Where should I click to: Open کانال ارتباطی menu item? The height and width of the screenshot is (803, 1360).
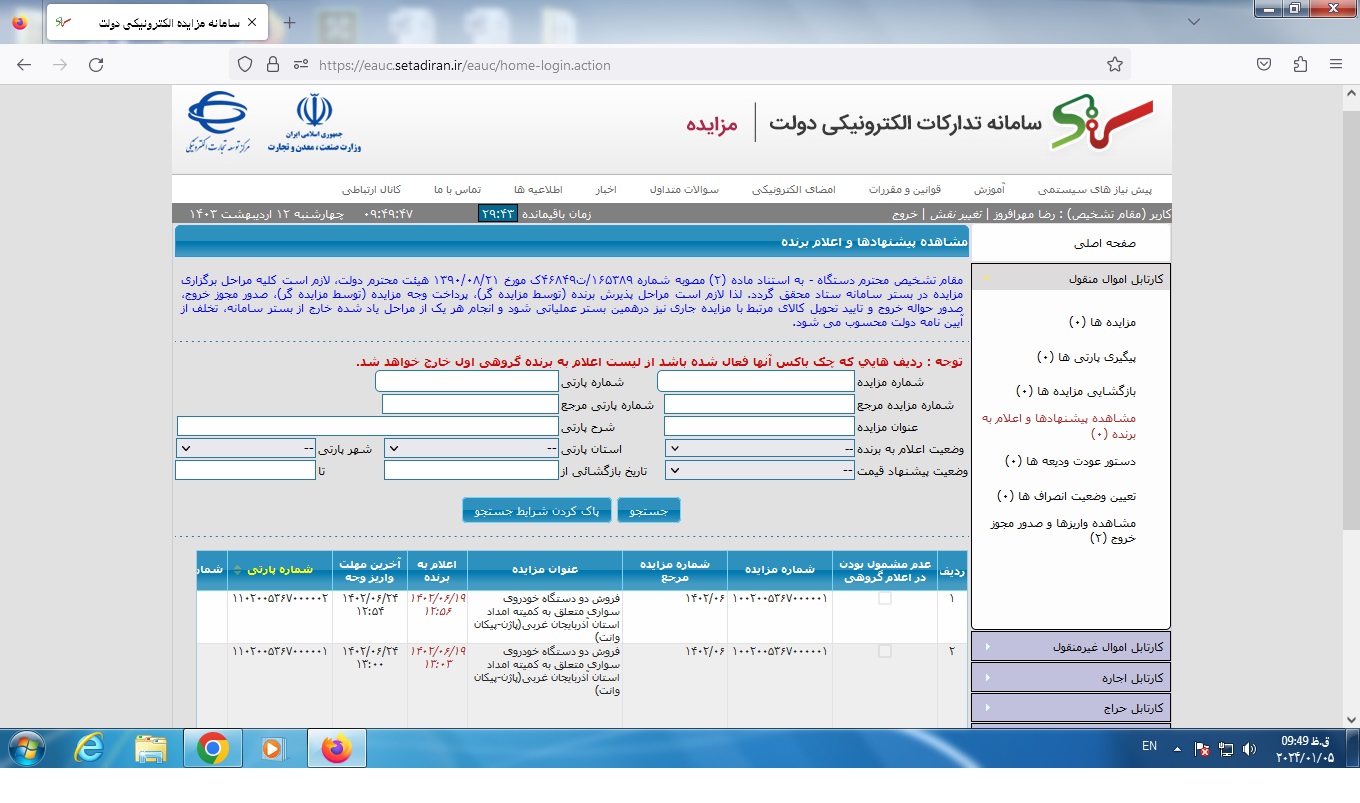click(x=372, y=189)
